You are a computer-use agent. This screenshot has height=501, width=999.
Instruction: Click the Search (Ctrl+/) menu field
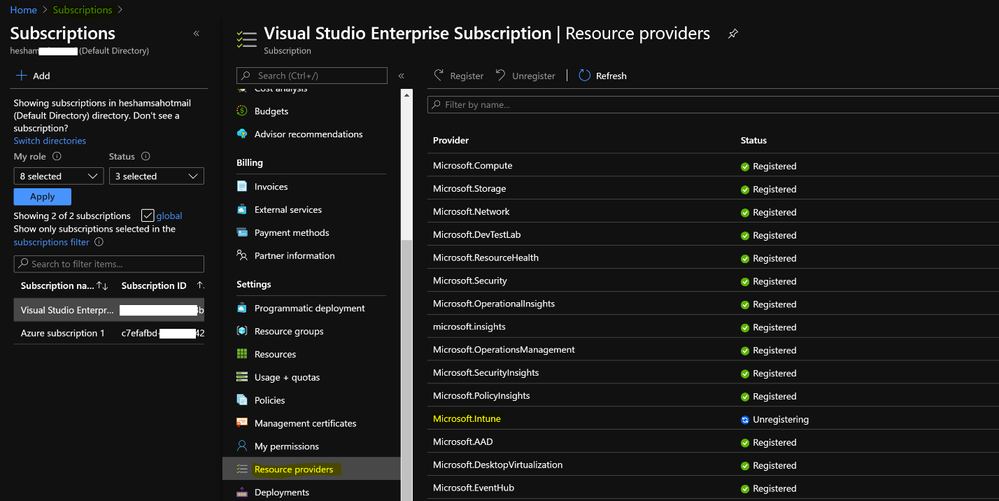click(x=312, y=75)
